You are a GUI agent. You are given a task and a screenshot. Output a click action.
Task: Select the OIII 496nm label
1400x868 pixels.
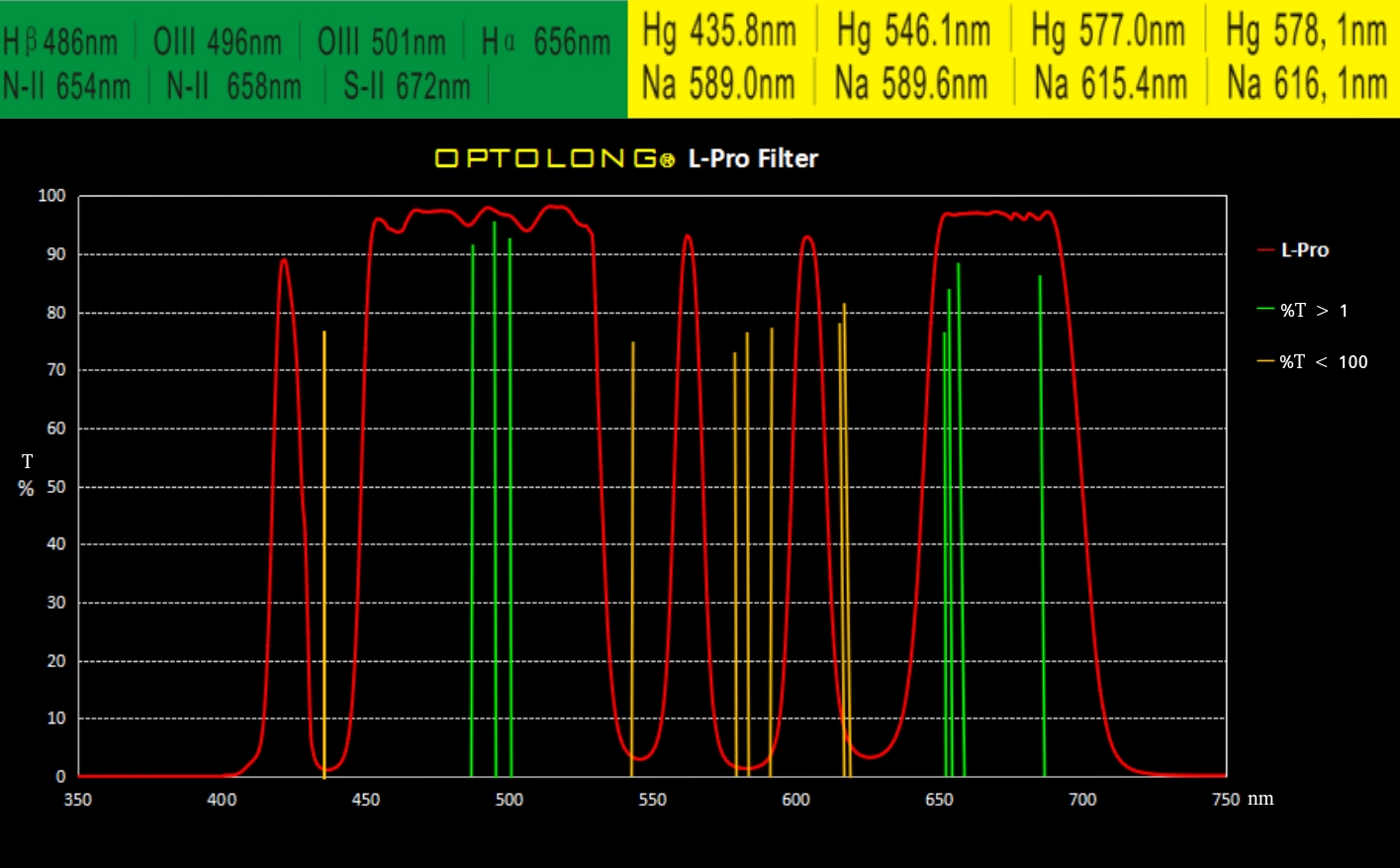(x=218, y=43)
